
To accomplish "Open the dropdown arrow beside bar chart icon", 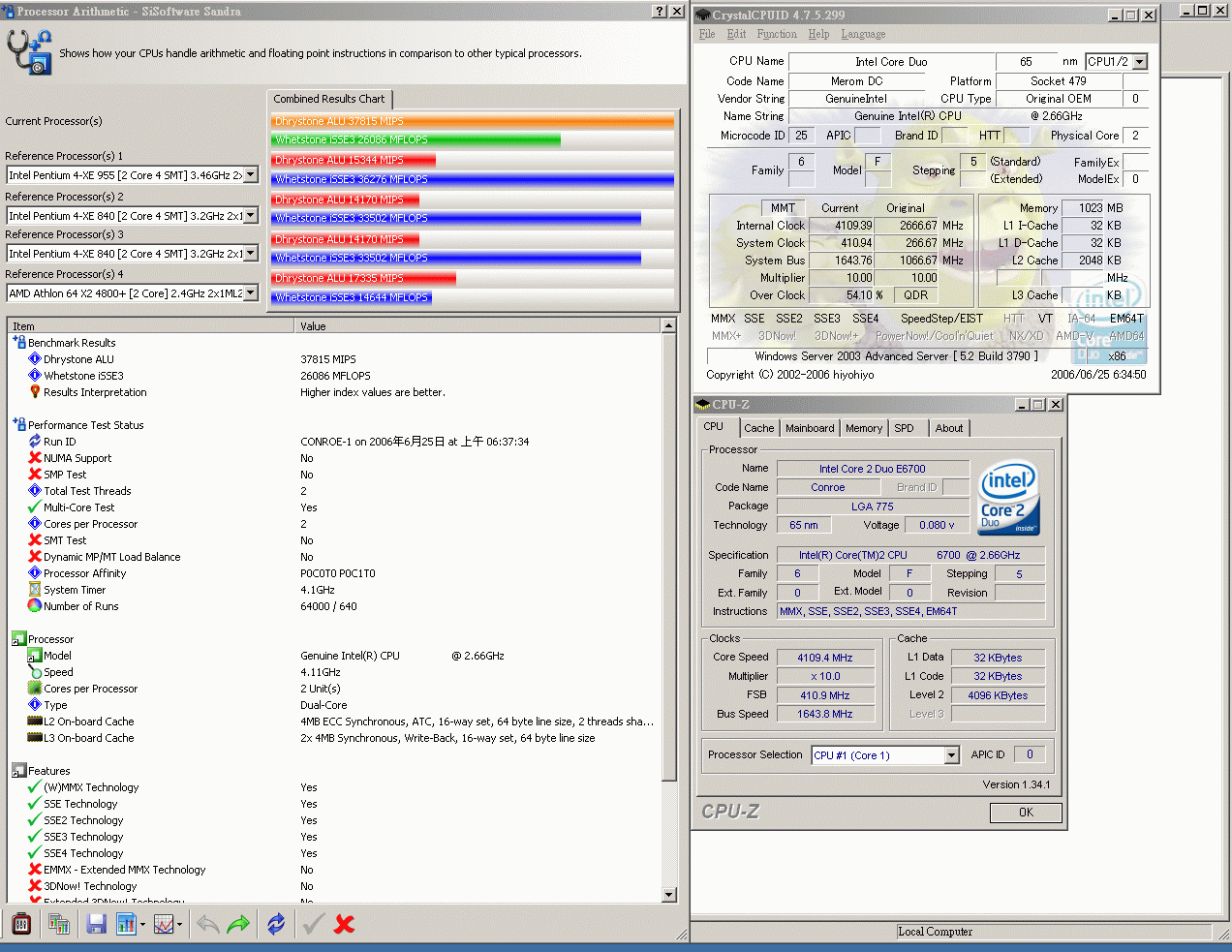I will point(142,925).
